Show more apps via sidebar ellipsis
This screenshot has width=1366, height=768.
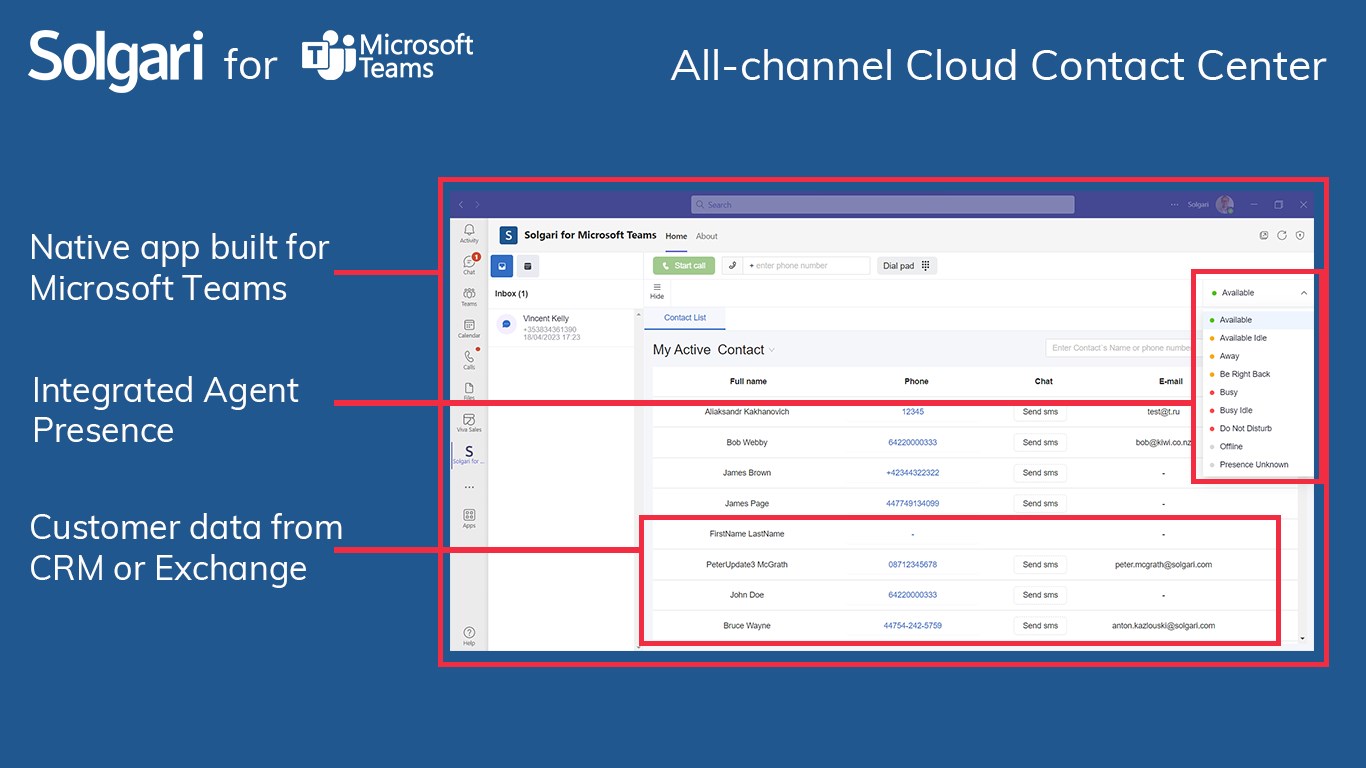click(469, 488)
